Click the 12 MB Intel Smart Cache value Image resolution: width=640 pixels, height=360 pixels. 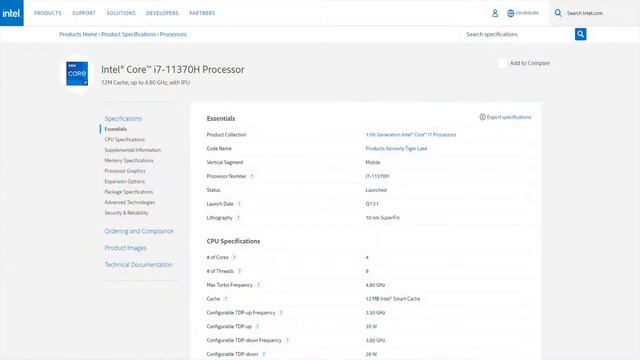click(393, 299)
